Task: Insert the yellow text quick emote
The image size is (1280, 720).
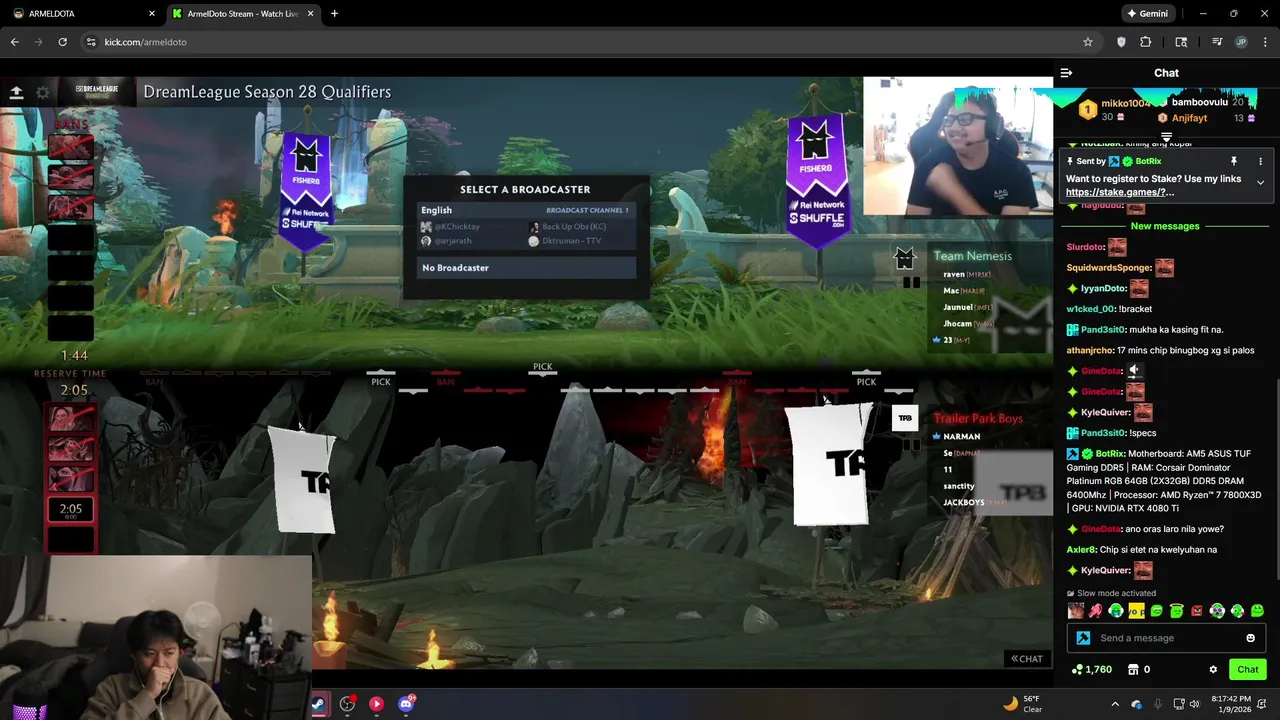Action: (x=1136, y=611)
